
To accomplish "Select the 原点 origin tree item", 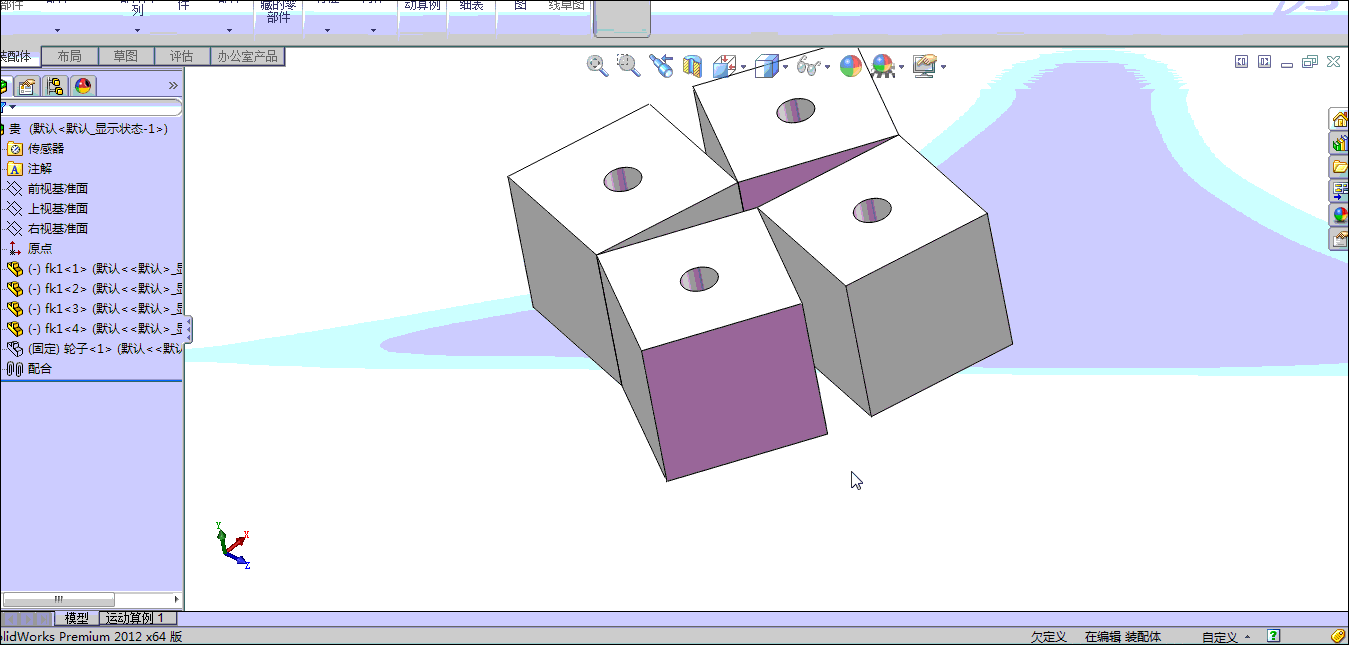I will tap(40, 248).
